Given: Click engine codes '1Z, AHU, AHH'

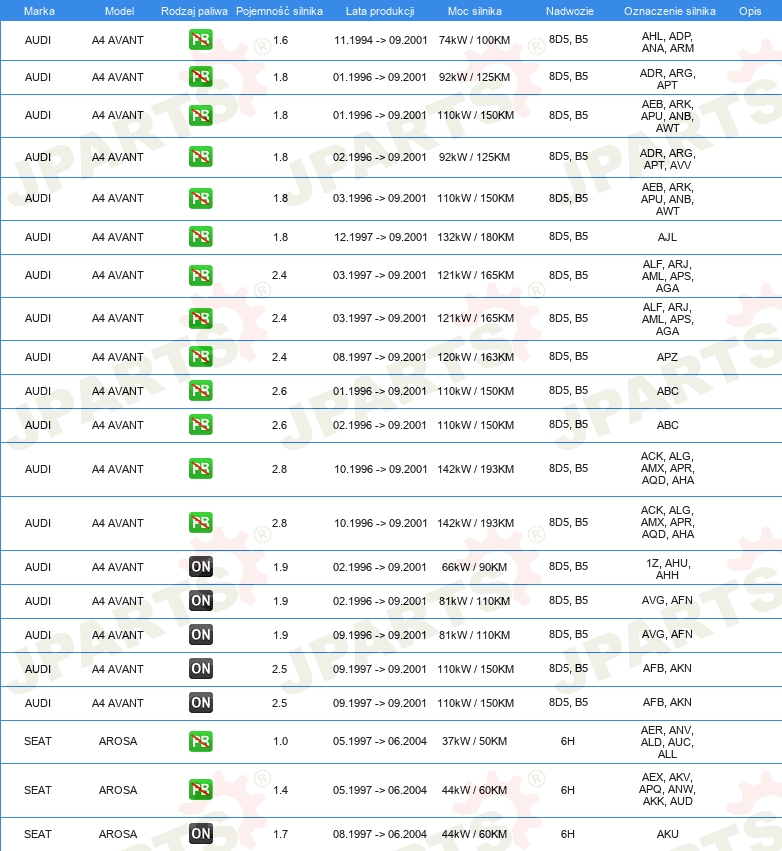Looking at the screenshot, I should 667,569.
